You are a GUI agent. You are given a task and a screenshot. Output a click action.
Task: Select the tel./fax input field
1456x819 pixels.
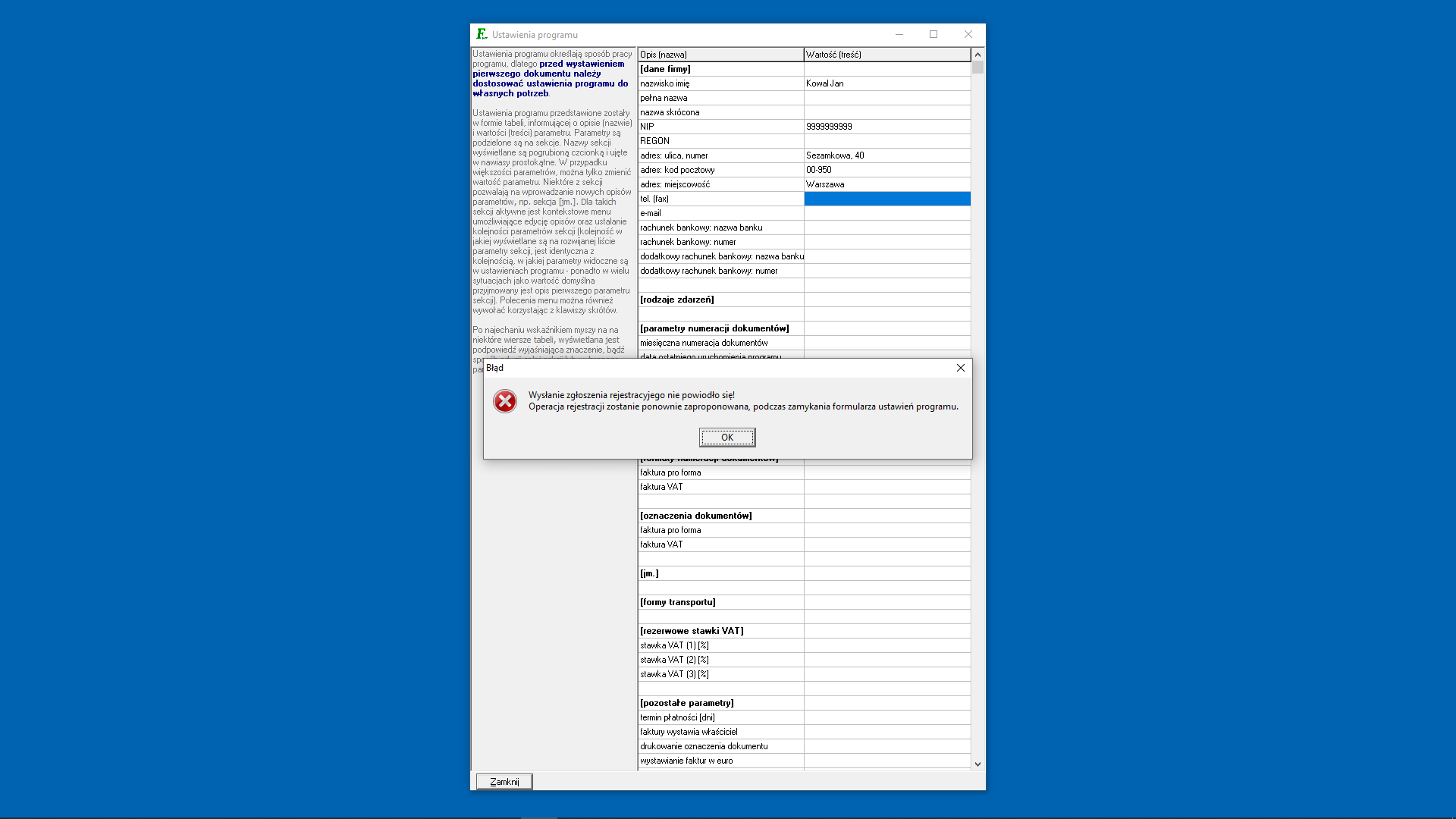[887, 198]
